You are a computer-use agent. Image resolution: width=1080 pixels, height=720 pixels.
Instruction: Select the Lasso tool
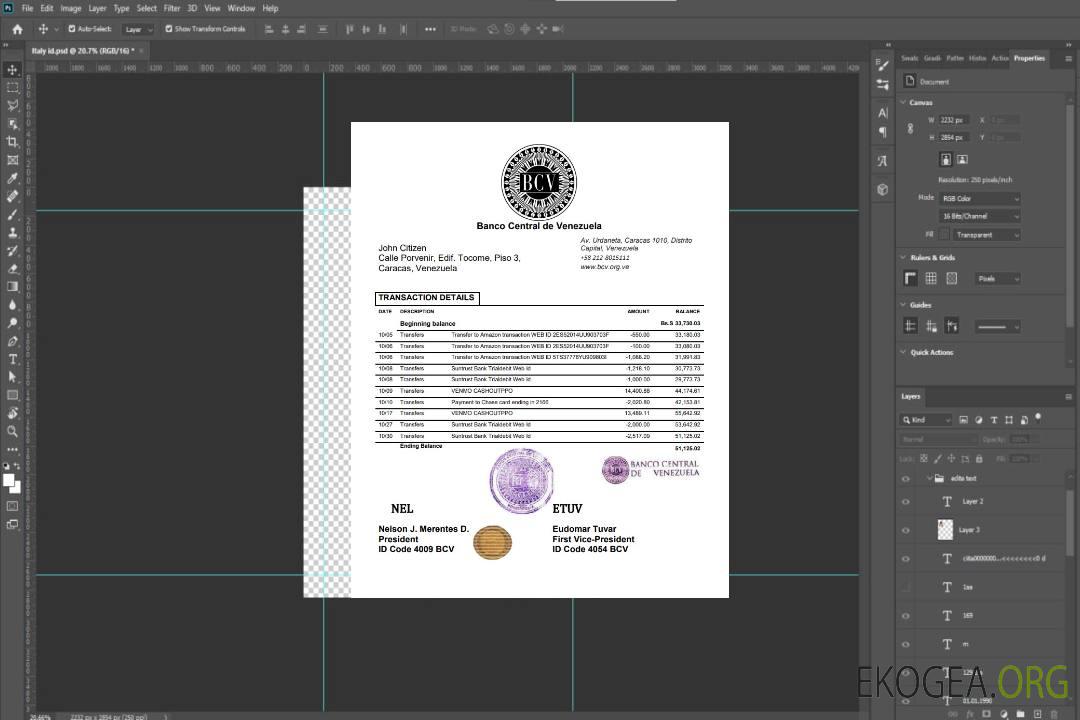pos(13,105)
